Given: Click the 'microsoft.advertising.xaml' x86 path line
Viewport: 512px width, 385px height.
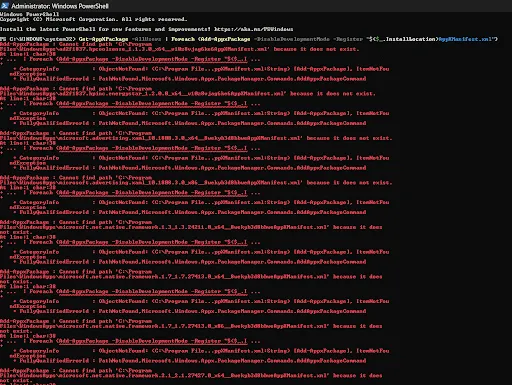Looking at the screenshot, I should pyautogui.click(x=196, y=183).
